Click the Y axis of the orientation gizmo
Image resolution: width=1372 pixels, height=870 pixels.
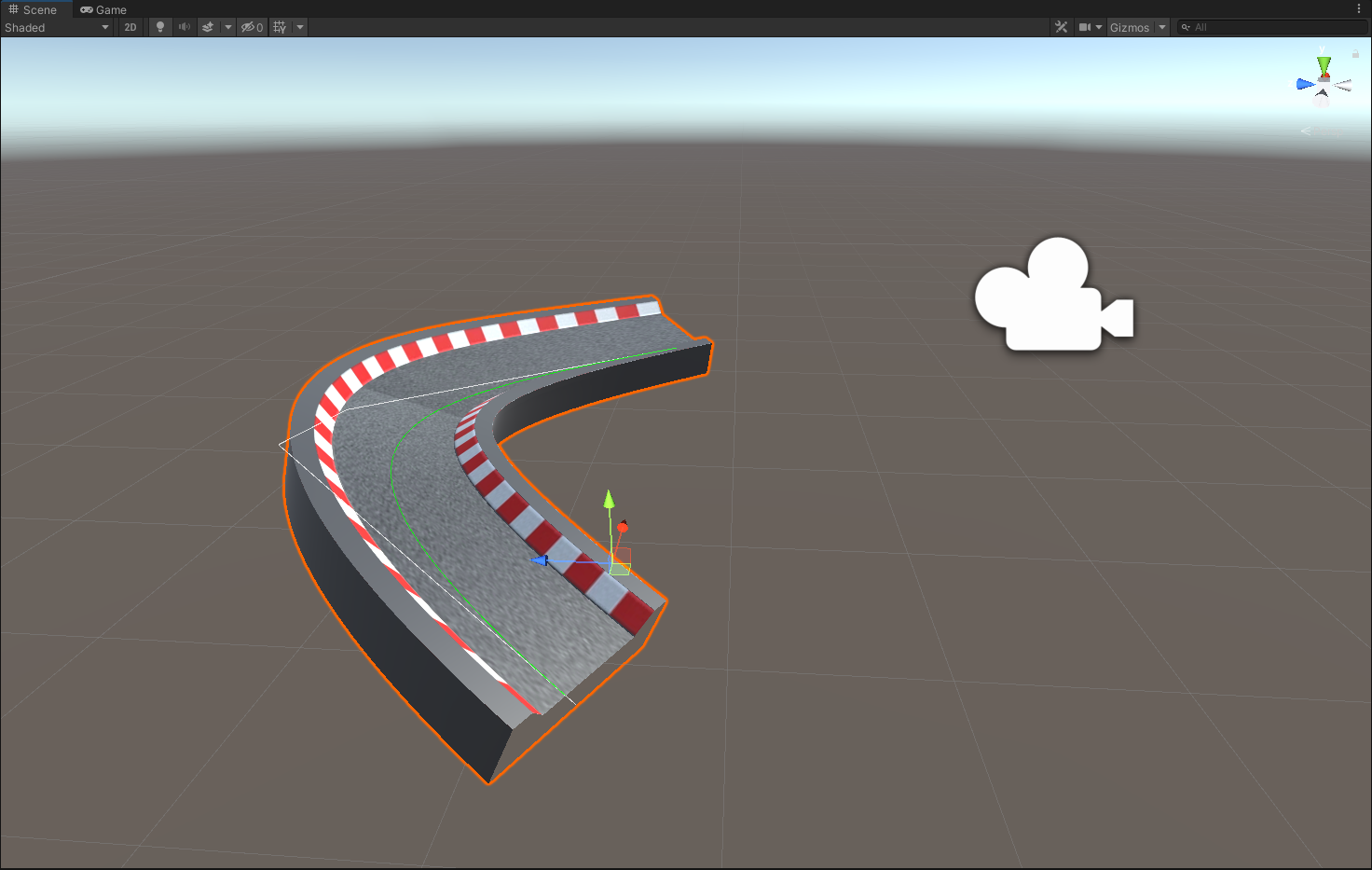(1323, 65)
